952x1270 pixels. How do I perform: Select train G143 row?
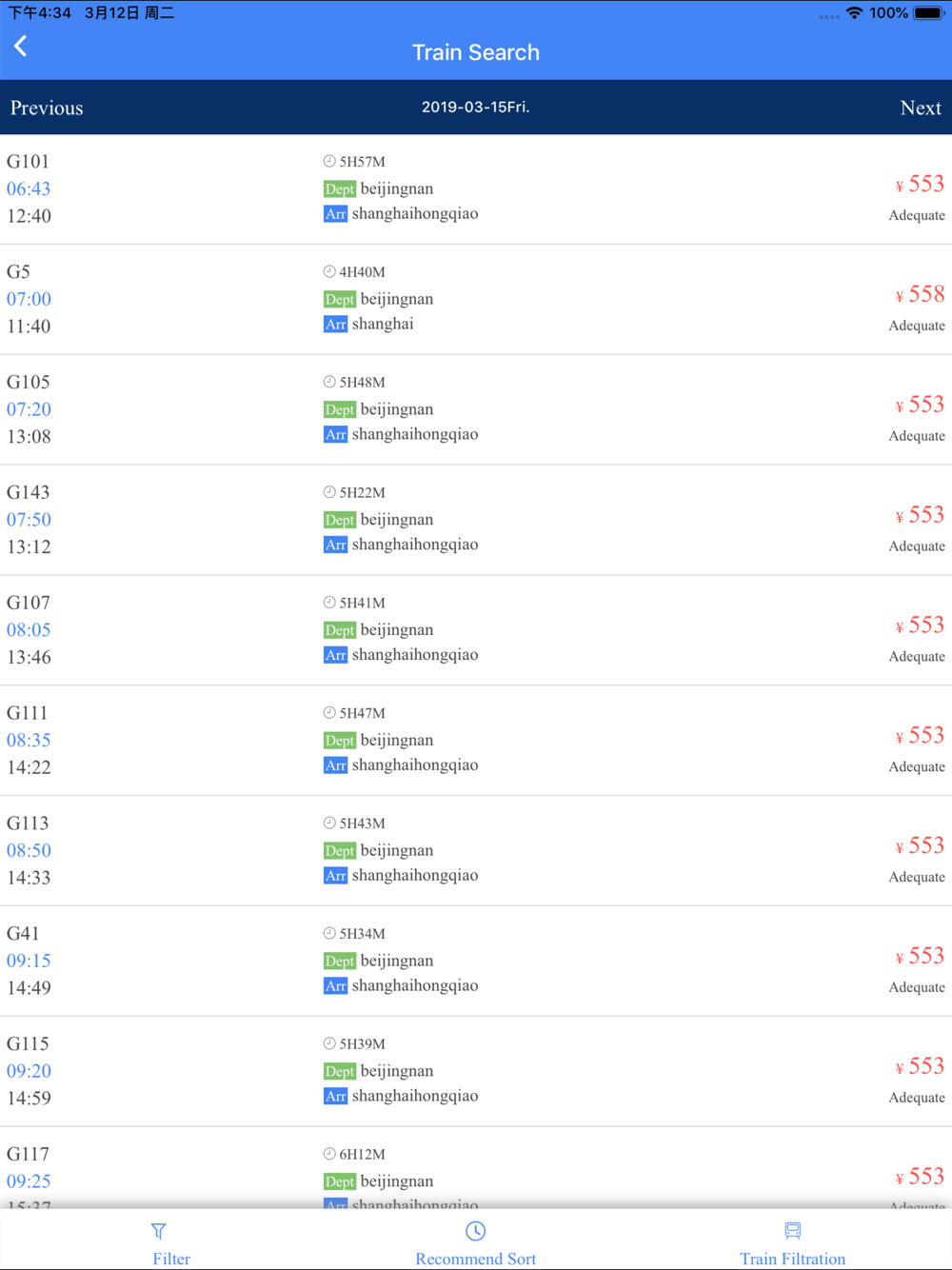point(476,520)
